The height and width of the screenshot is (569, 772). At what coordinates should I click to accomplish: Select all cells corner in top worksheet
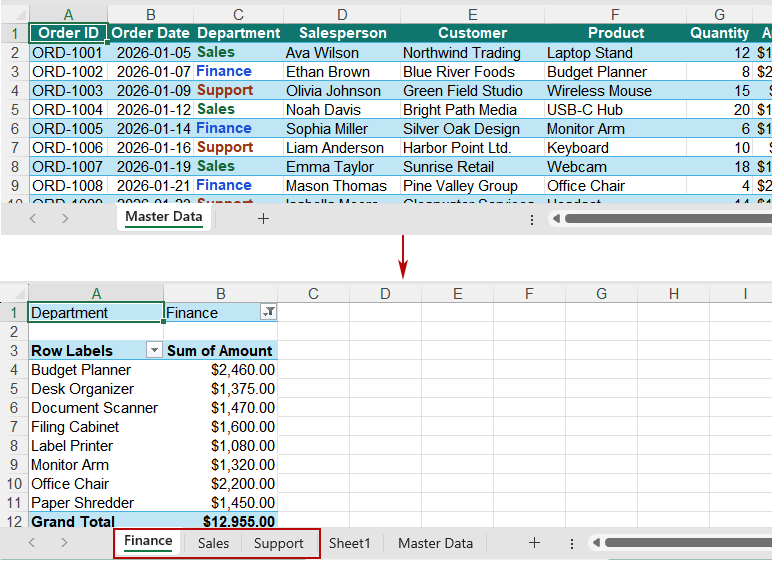coord(15,15)
